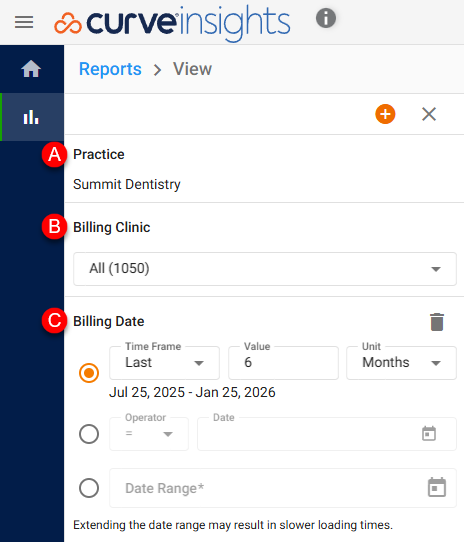Select the Date Range radio button

[89, 488]
